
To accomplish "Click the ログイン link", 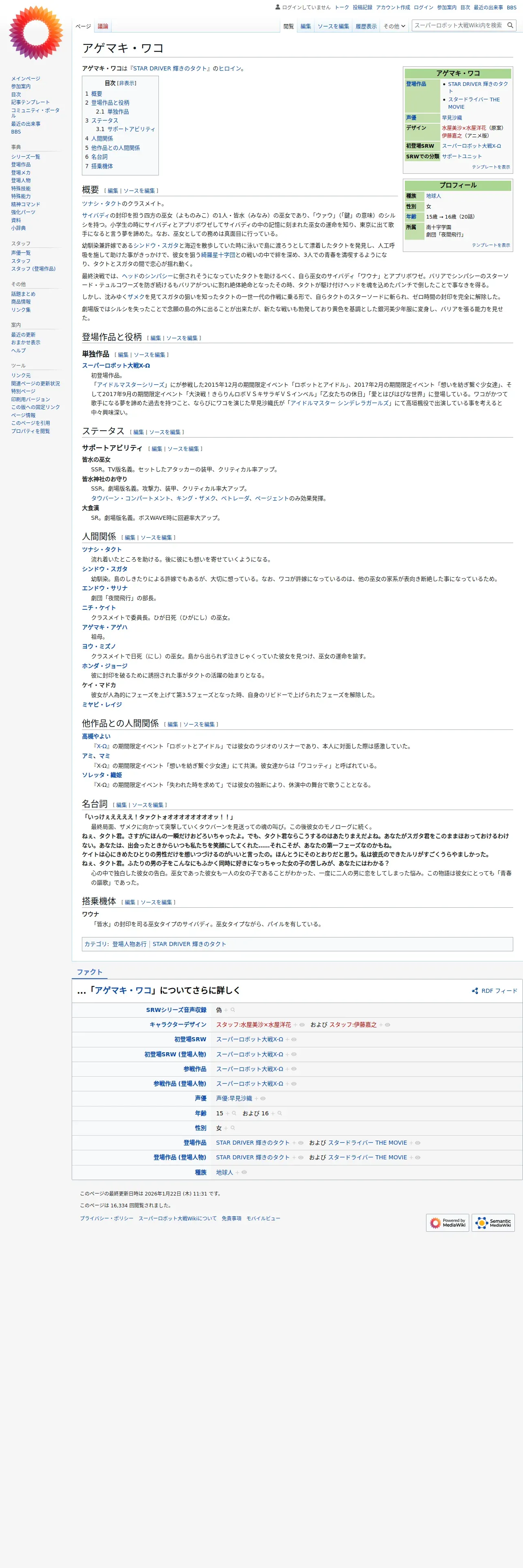I will tap(423, 7).
